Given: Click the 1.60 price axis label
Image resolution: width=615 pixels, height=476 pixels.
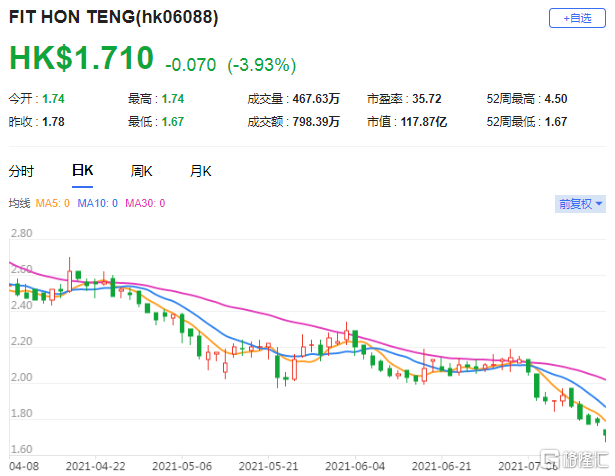Looking at the screenshot, I should click(x=22, y=449).
